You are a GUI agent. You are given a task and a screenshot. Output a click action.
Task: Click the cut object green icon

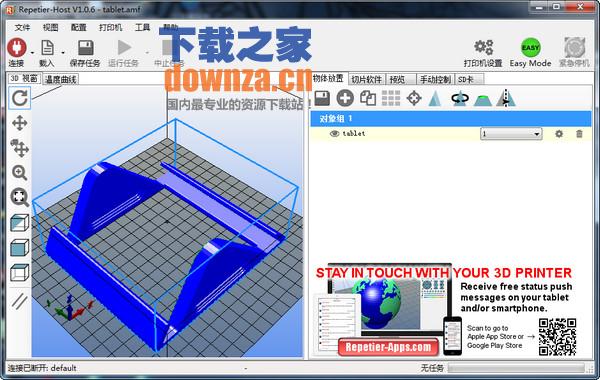(483, 100)
